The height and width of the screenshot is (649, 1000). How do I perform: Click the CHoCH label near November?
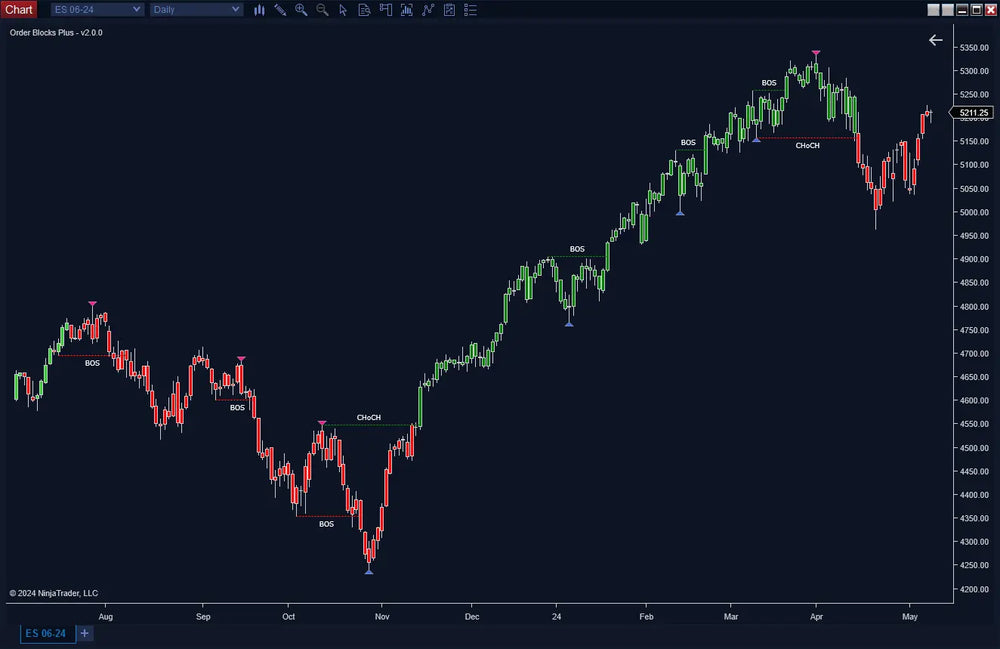[x=368, y=417]
